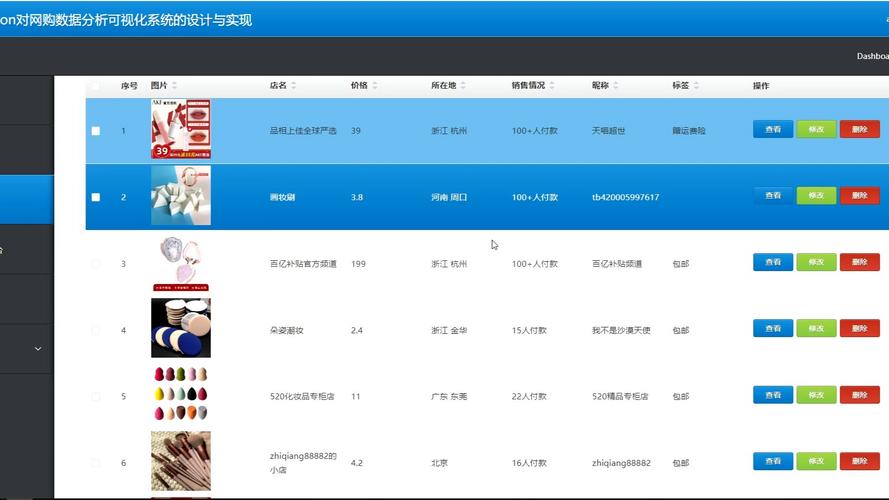889x500 pixels.
Task: Click nickname tb420005997617
Action: tap(625, 197)
